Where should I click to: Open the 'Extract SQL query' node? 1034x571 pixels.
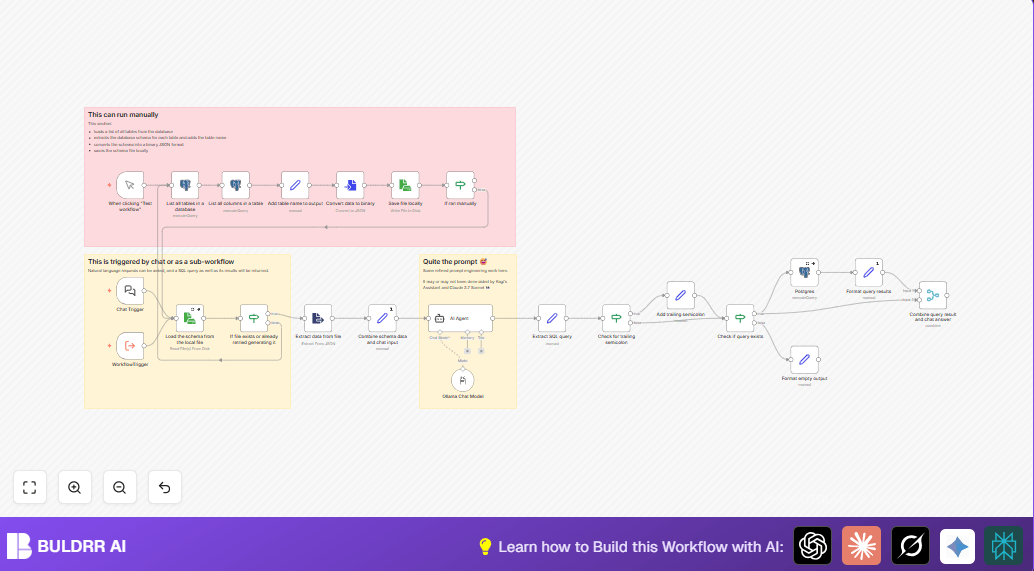tap(552, 318)
